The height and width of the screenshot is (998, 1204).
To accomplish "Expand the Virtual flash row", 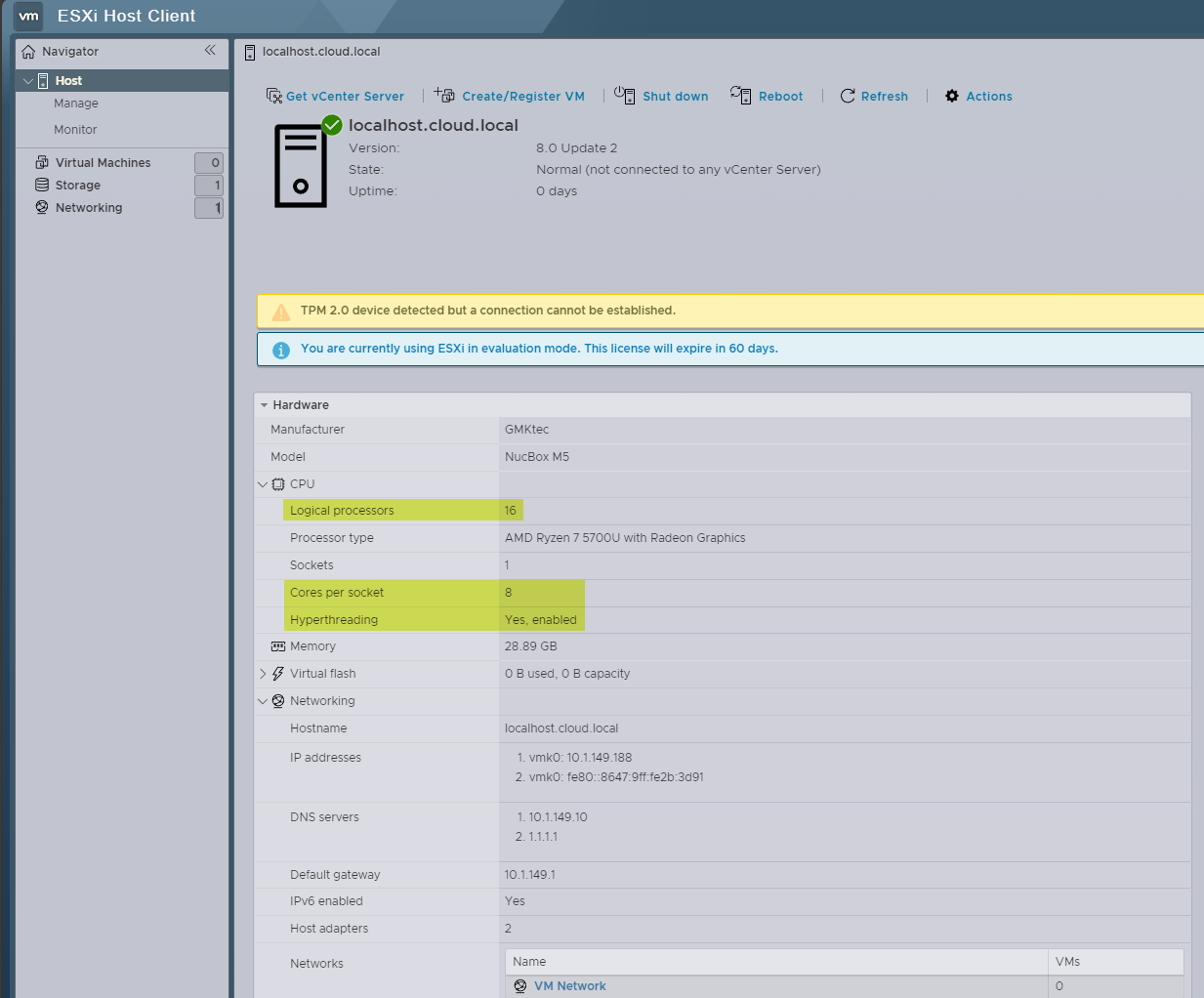I will [x=263, y=674].
